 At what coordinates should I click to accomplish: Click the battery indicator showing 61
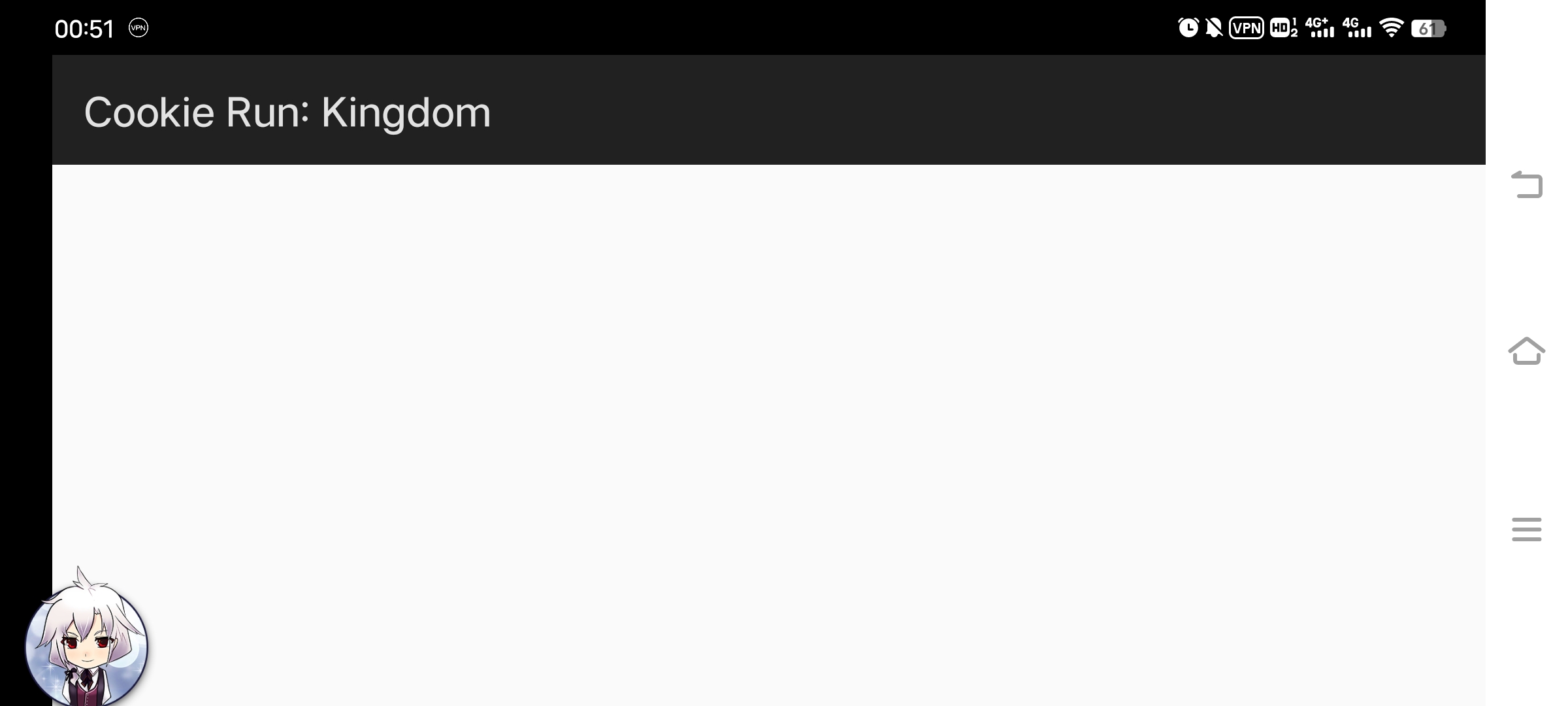(x=1429, y=29)
